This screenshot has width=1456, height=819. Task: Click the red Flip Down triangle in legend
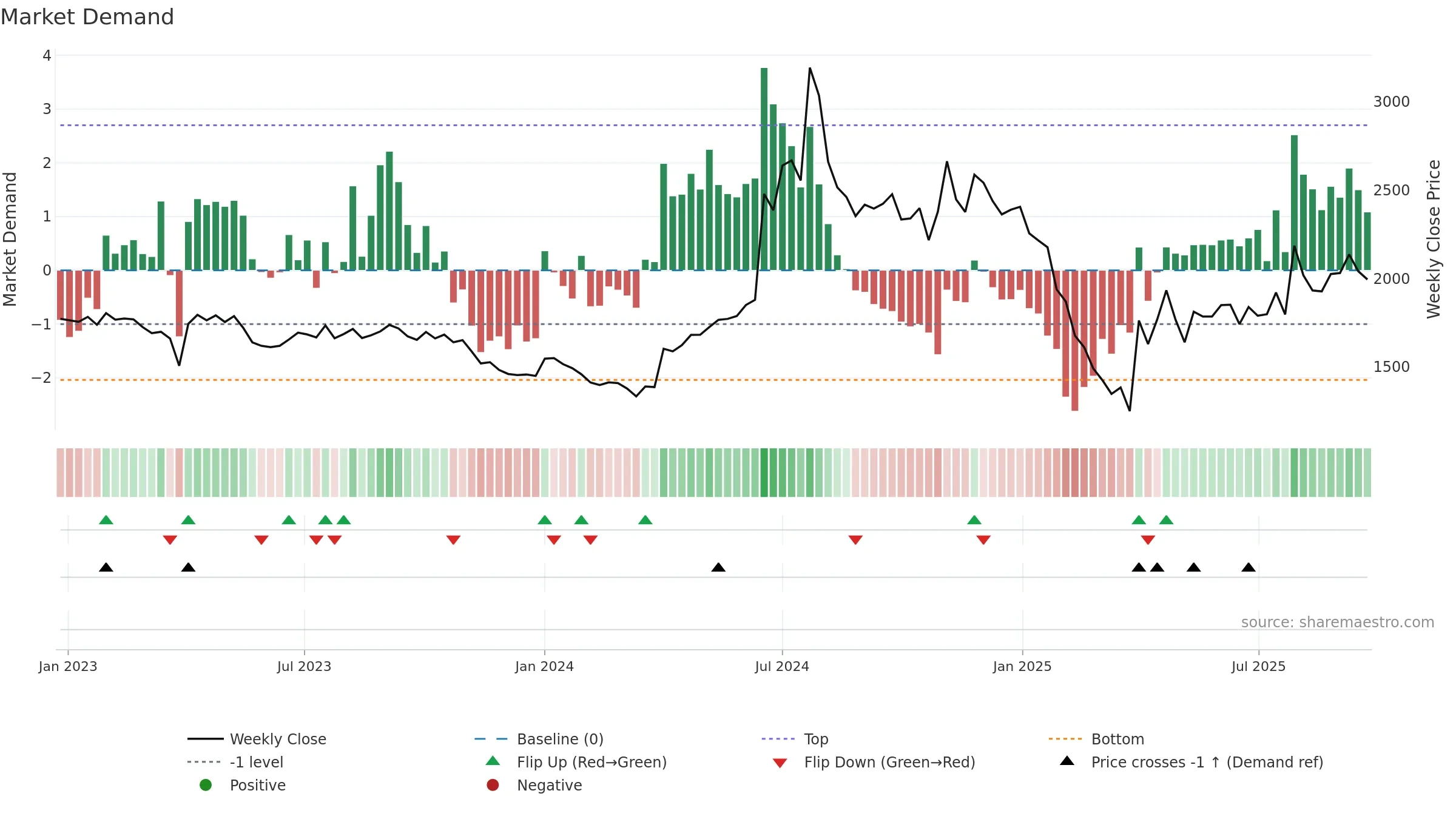point(780,763)
